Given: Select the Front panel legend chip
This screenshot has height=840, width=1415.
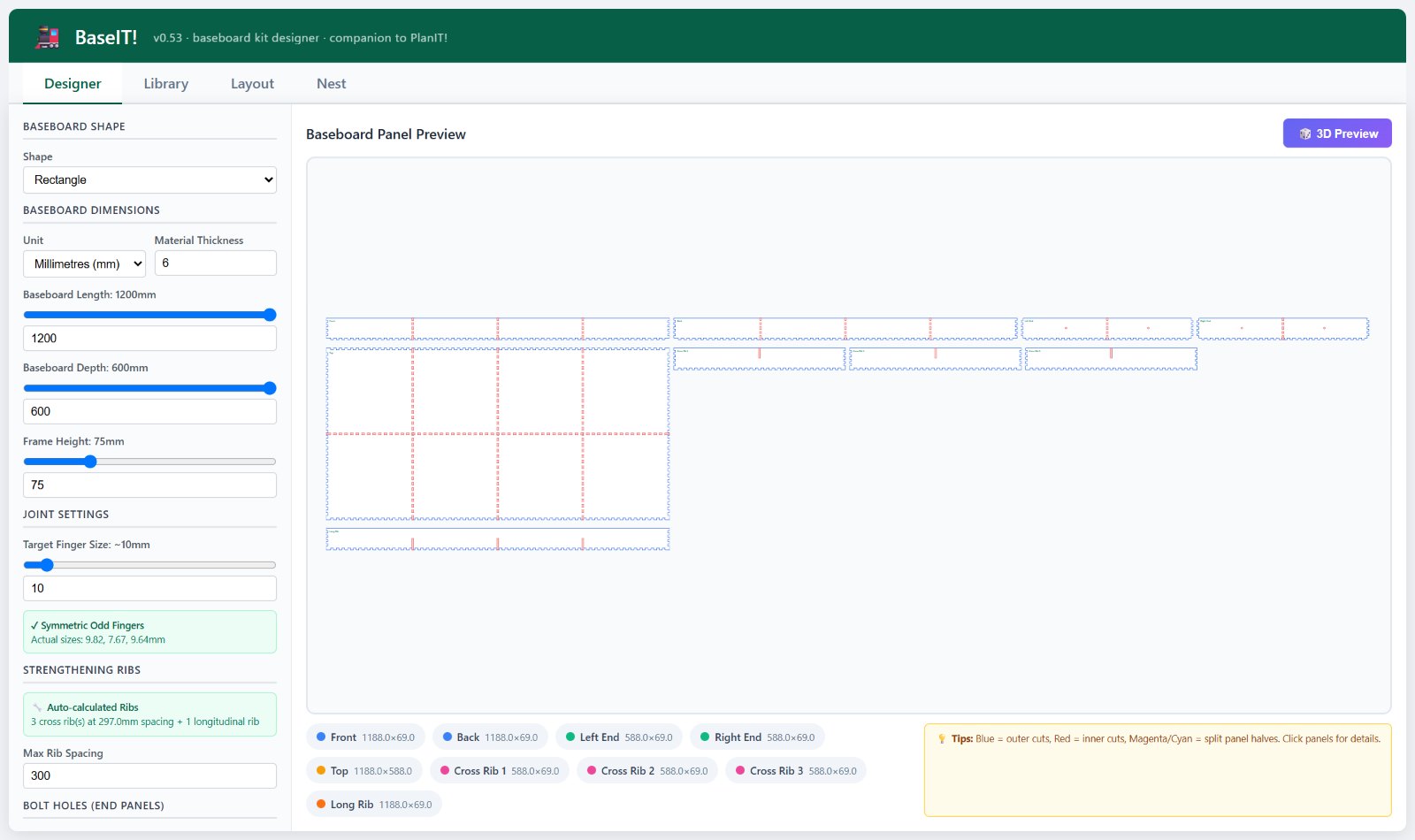Looking at the screenshot, I should [365, 737].
